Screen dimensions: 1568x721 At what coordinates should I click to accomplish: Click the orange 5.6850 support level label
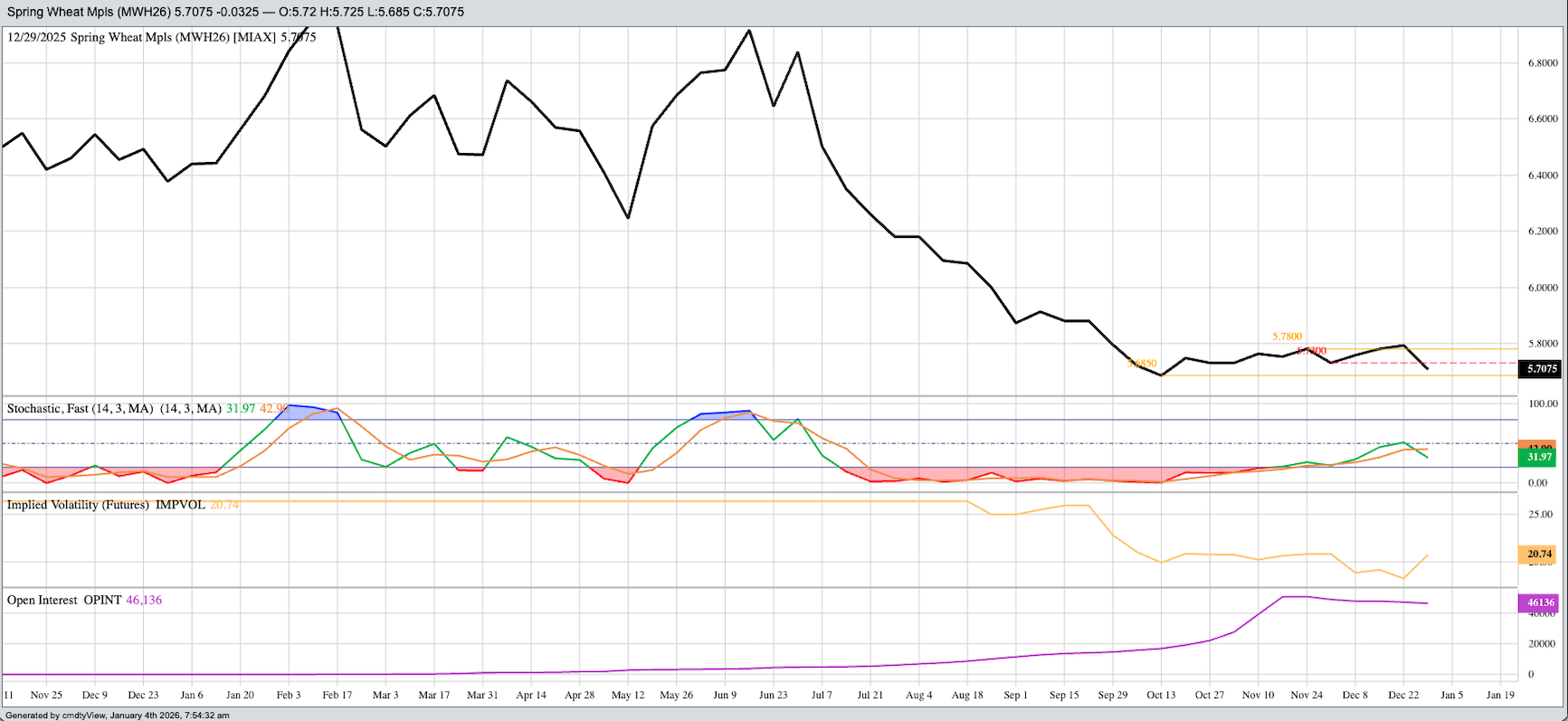click(1143, 364)
